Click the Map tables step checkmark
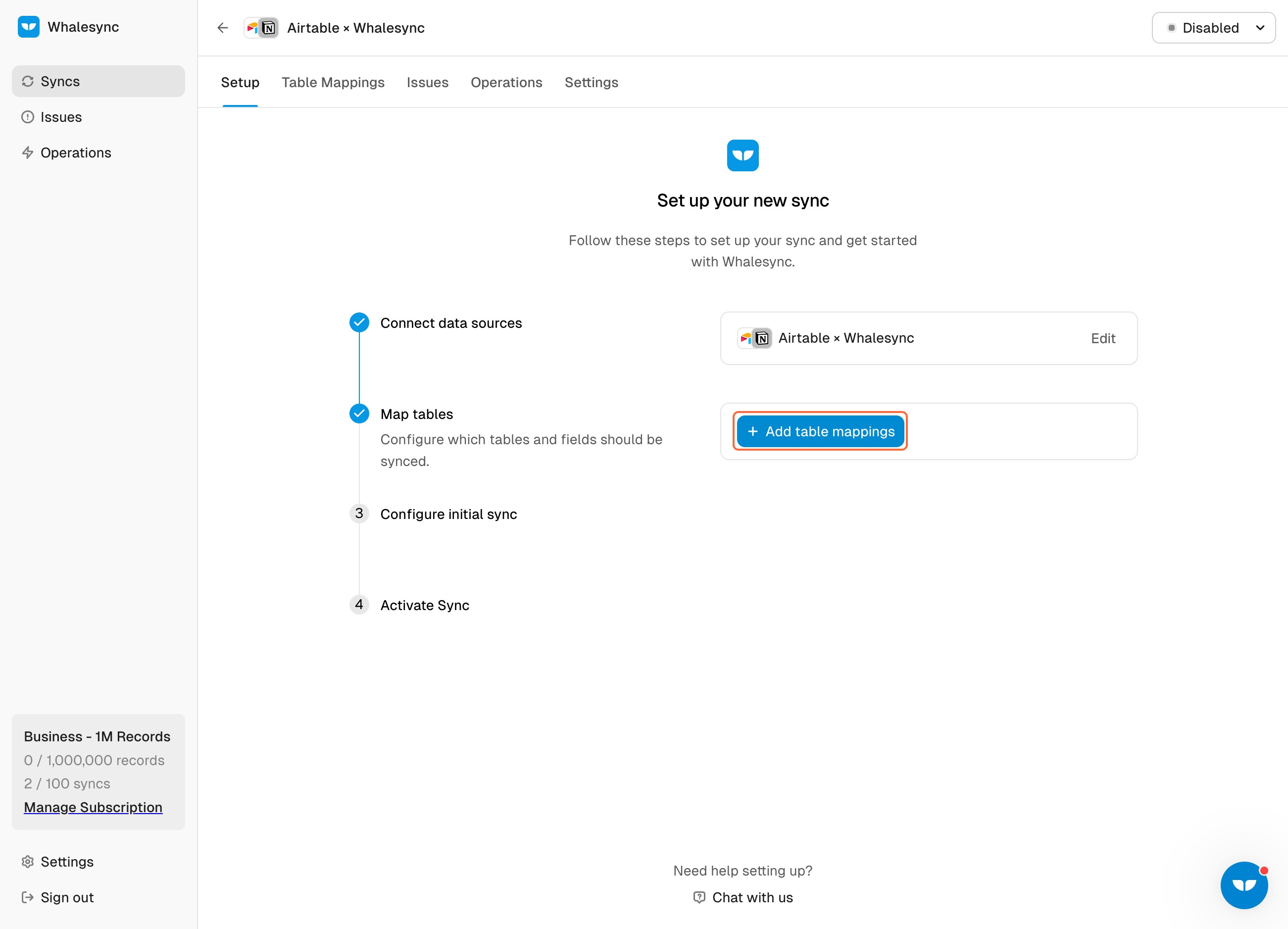1288x929 pixels. 359,413
